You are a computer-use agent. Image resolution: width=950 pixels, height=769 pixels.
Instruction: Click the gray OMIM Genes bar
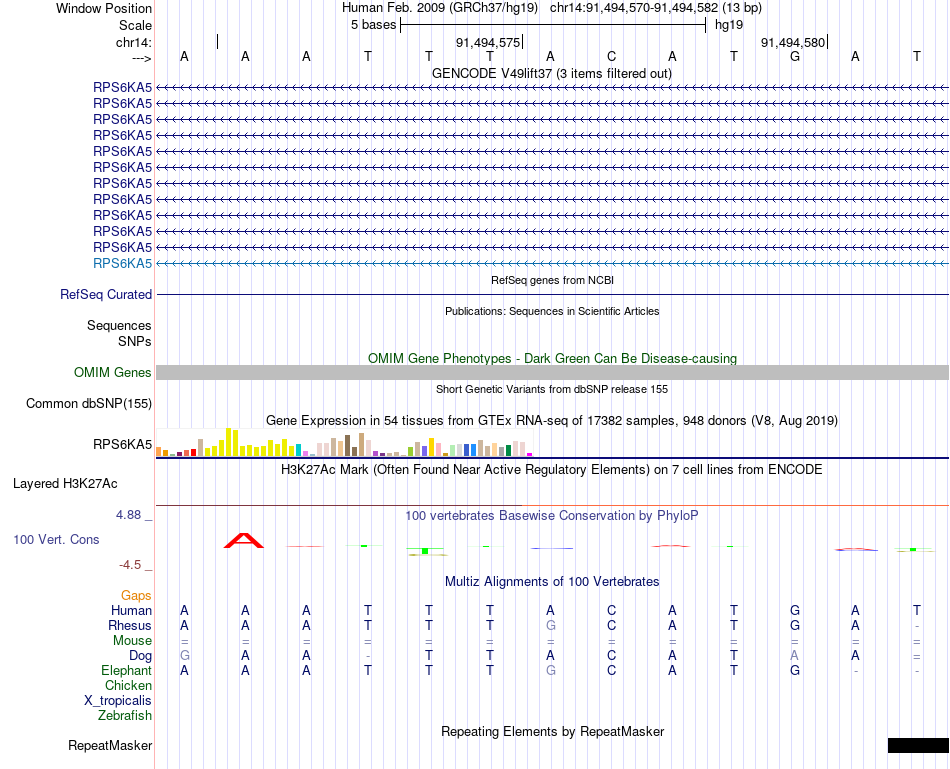(x=552, y=373)
